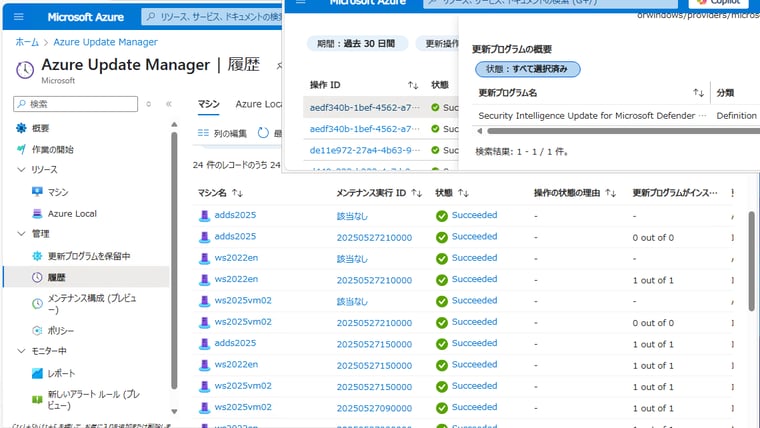Screen dimensions: 760x428
Task: Select マシン under リソース
Action: (58, 192)
